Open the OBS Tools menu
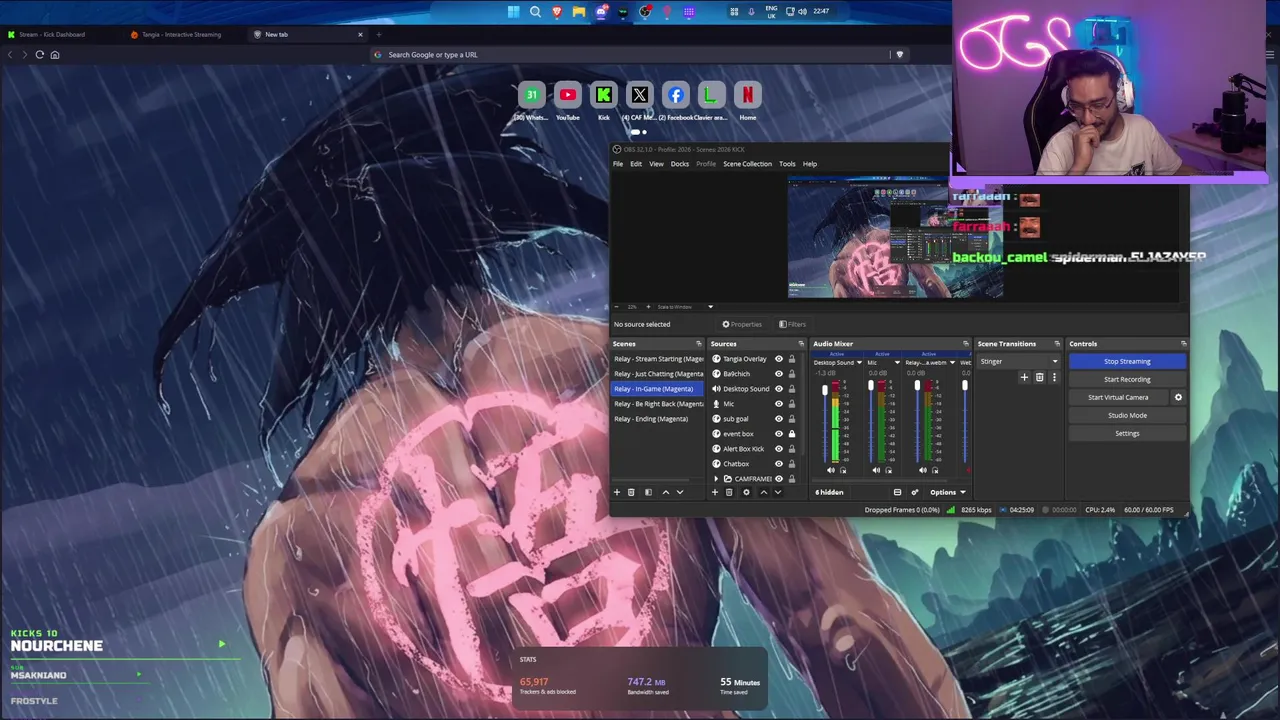This screenshot has width=1280, height=720. (788, 164)
